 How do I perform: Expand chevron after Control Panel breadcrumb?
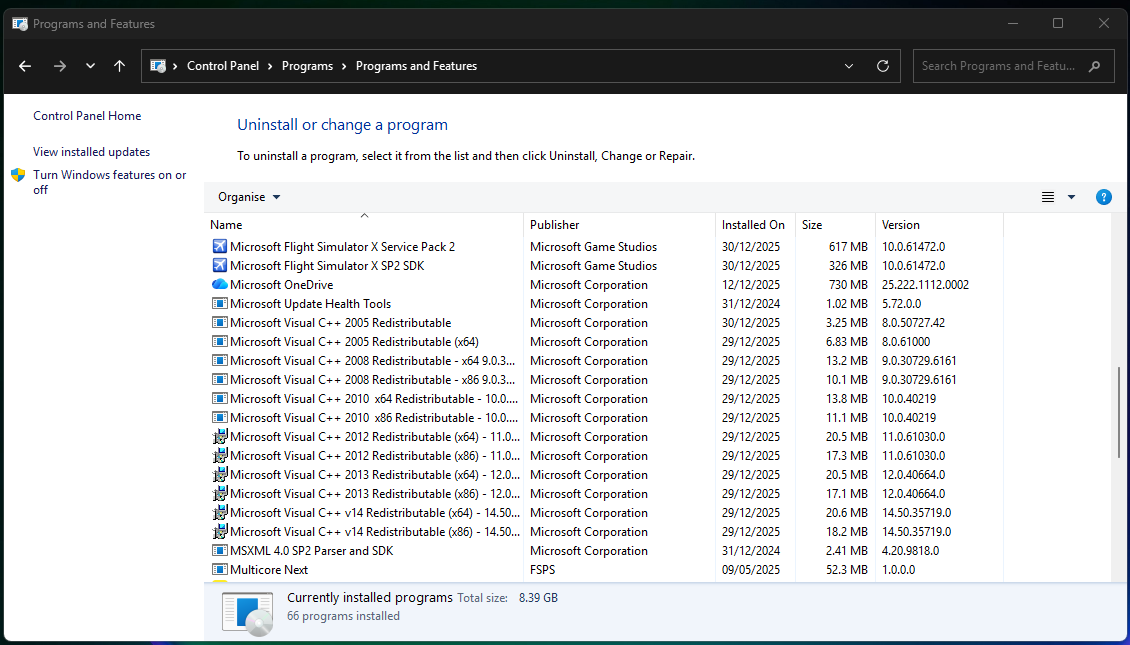pos(270,66)
